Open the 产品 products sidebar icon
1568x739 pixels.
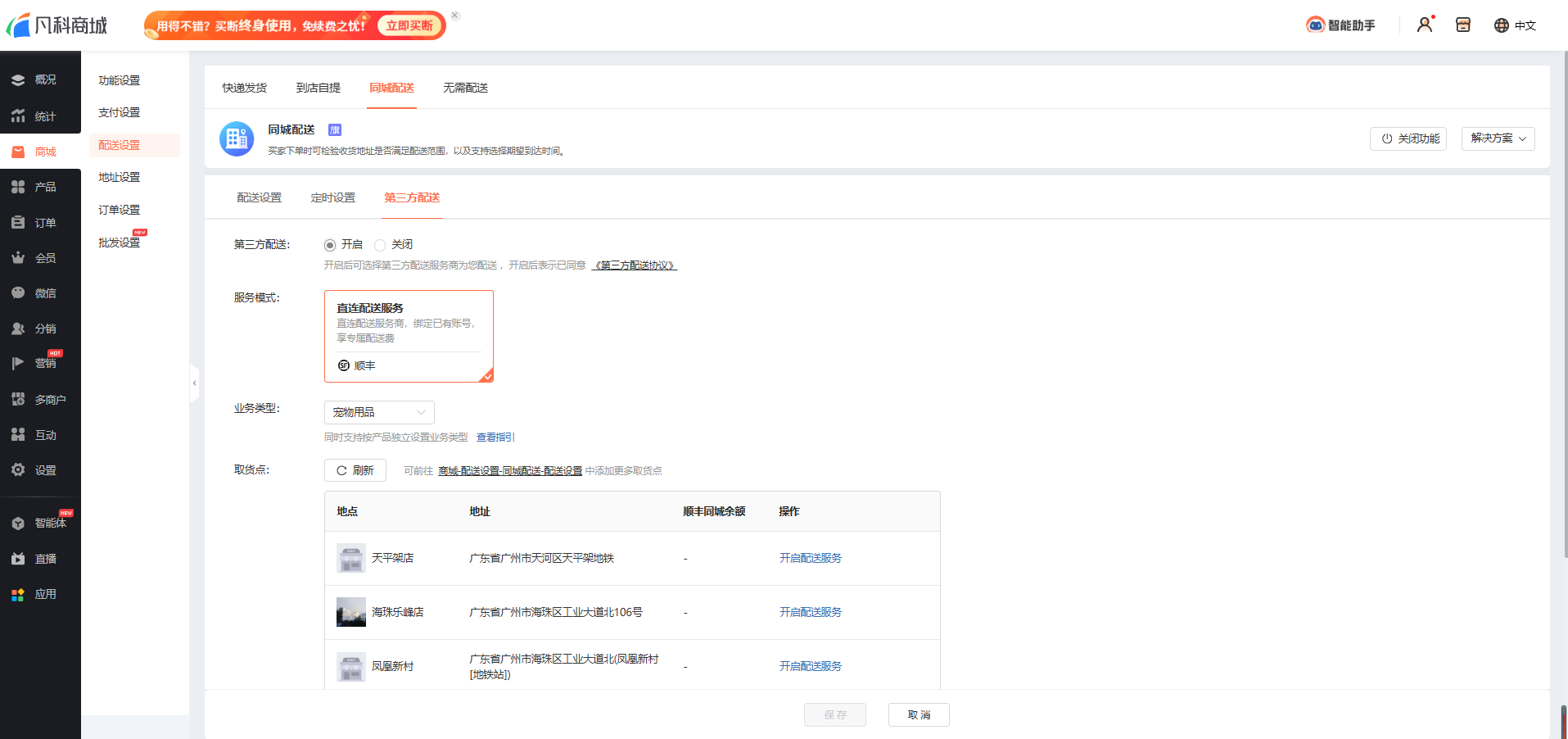tap(18, 187)
